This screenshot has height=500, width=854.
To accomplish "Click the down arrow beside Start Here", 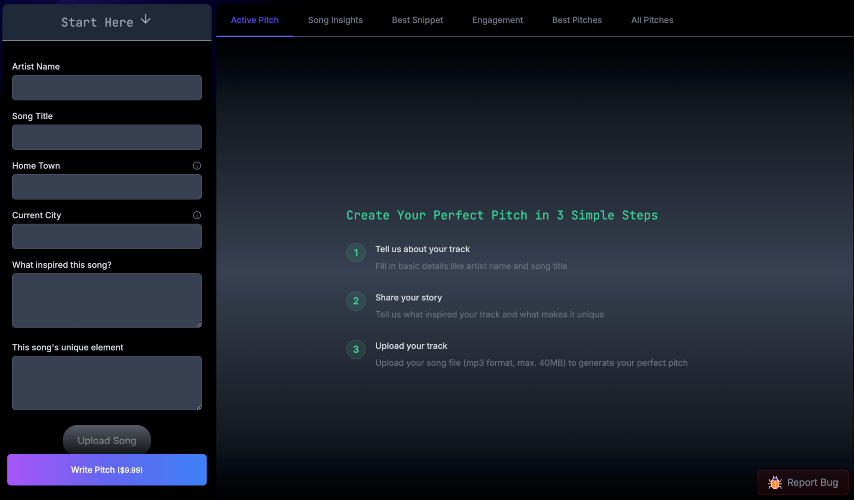I will coord(145,20).
